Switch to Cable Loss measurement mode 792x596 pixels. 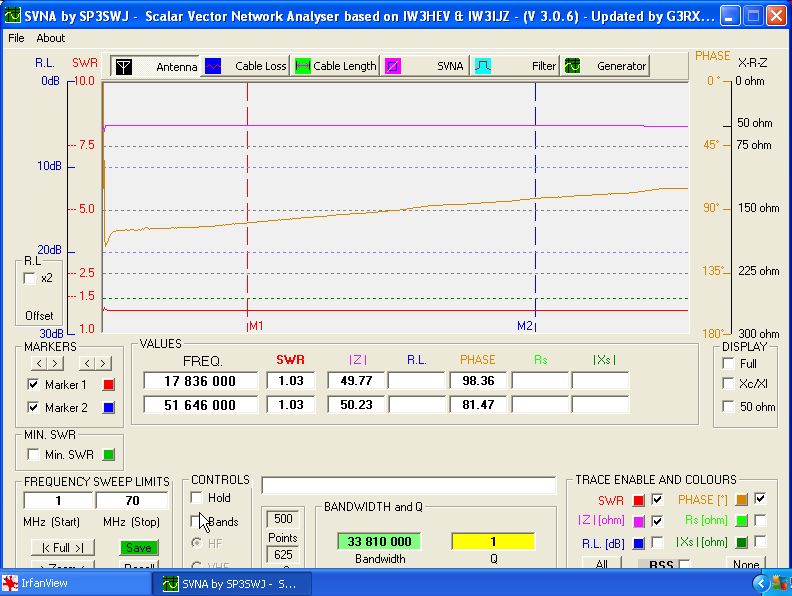coord(213,66)
